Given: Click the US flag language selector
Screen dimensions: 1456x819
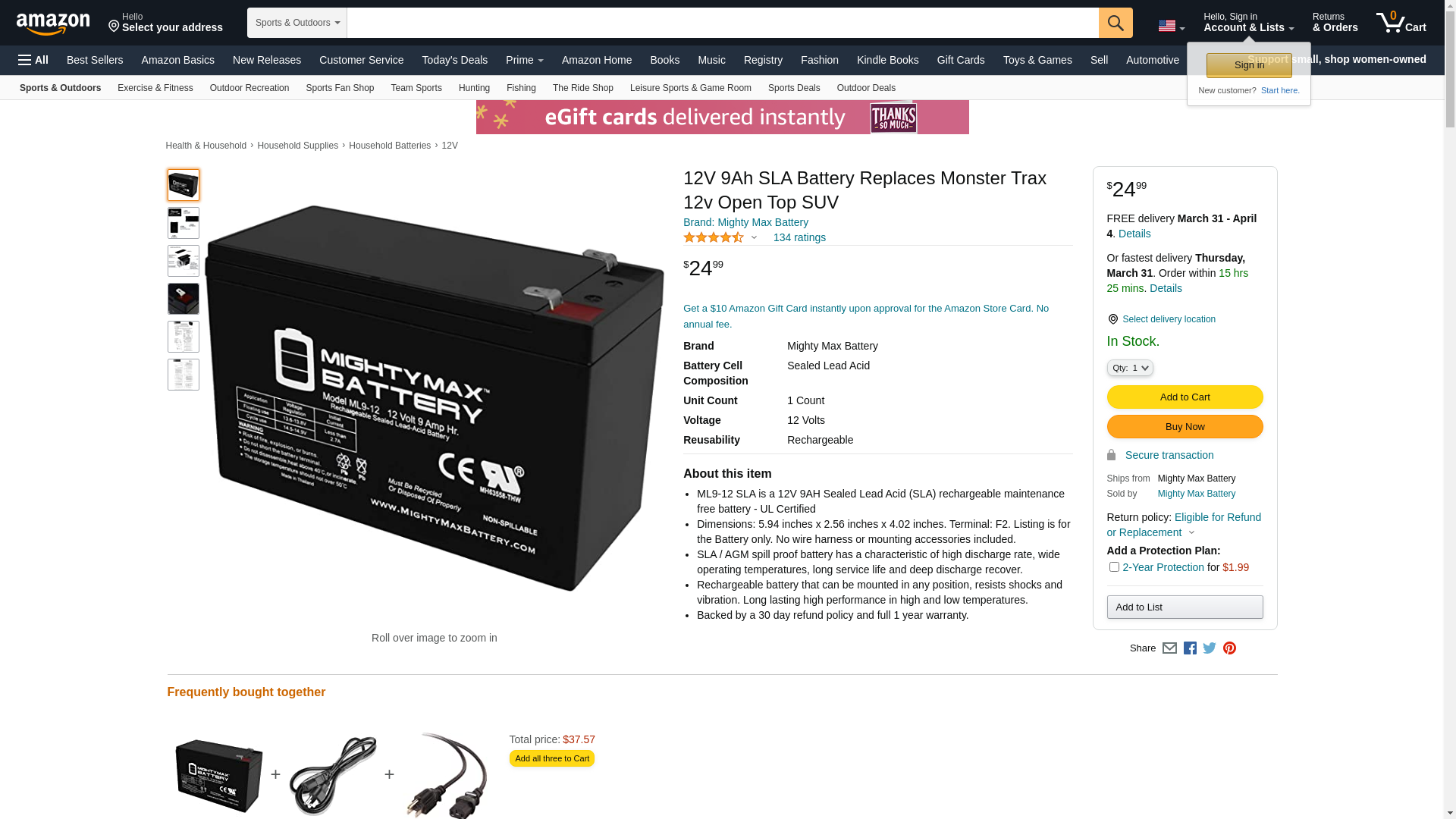Looking at the screenshot, I should 1172,27.
